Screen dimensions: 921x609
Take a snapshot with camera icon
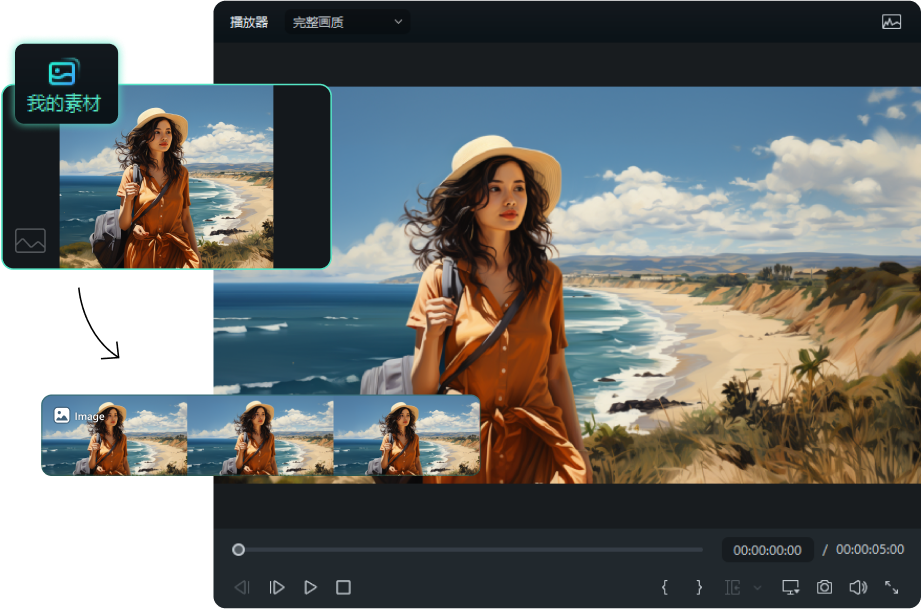pyautogui.click(x=824, y=587)
